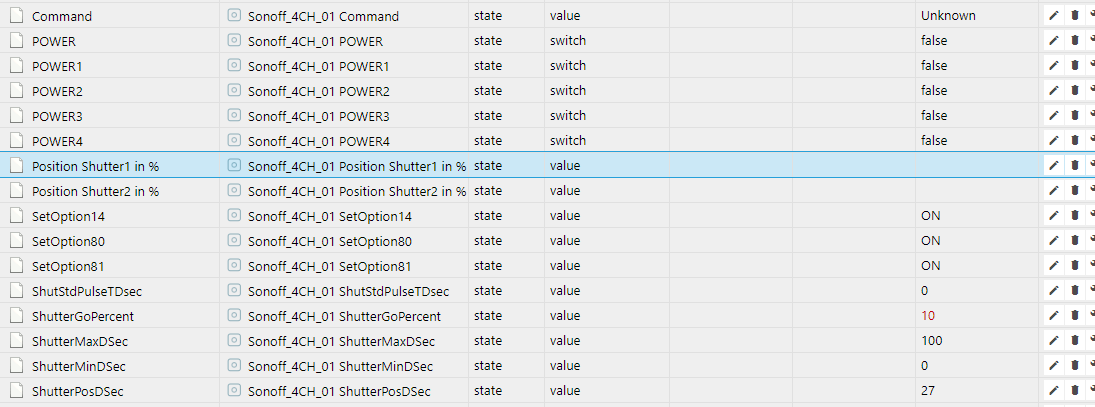Edit Position Shutter1 in % with pencil icon
The height and width of the screenshot is (407, 1095).
click(x=1054, y=166)
